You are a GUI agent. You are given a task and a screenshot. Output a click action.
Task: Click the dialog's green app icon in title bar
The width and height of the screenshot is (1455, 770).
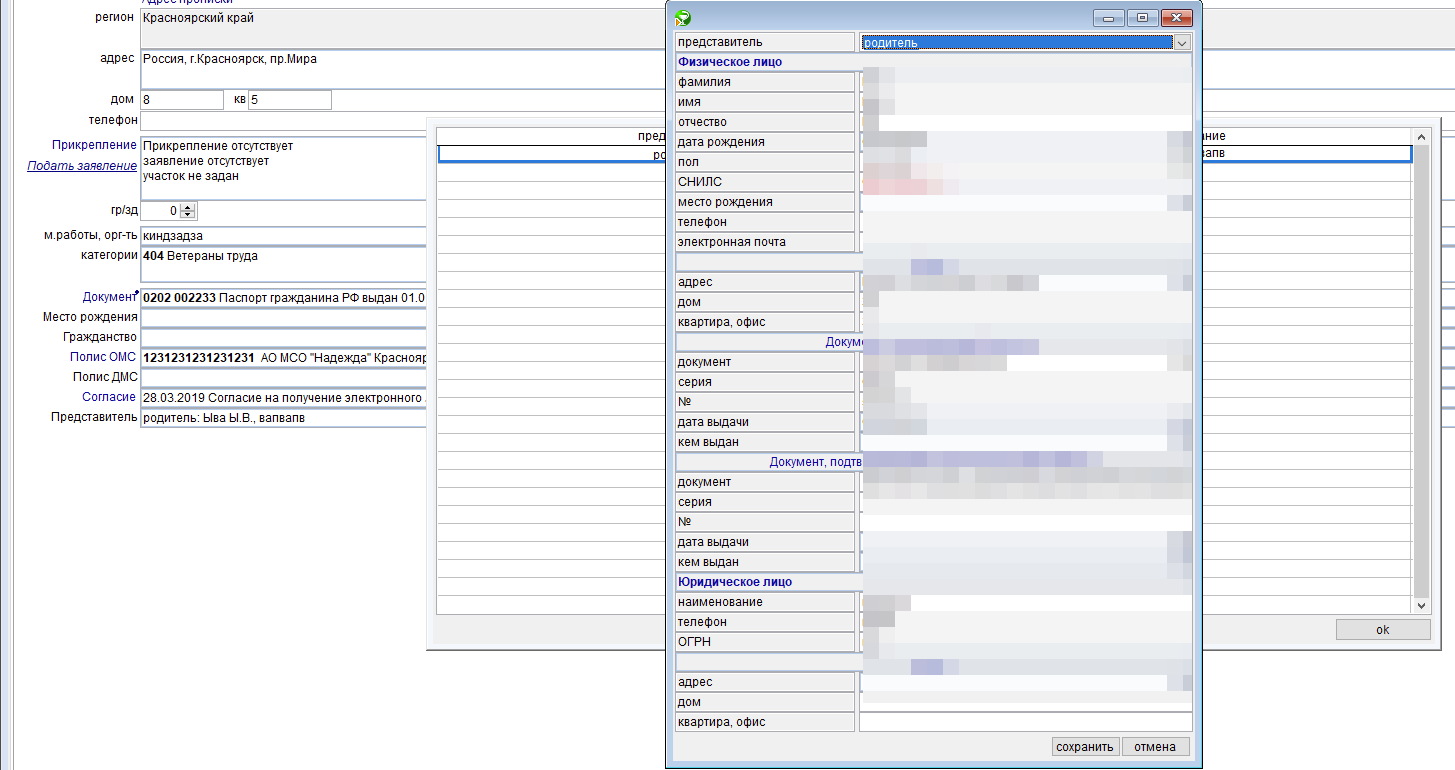point(683,17)
